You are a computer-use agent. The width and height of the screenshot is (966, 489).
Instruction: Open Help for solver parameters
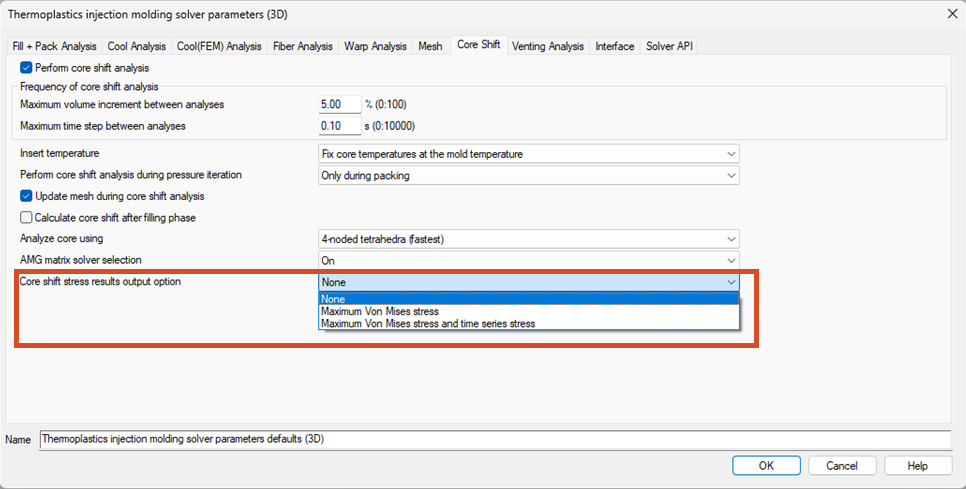918,466
